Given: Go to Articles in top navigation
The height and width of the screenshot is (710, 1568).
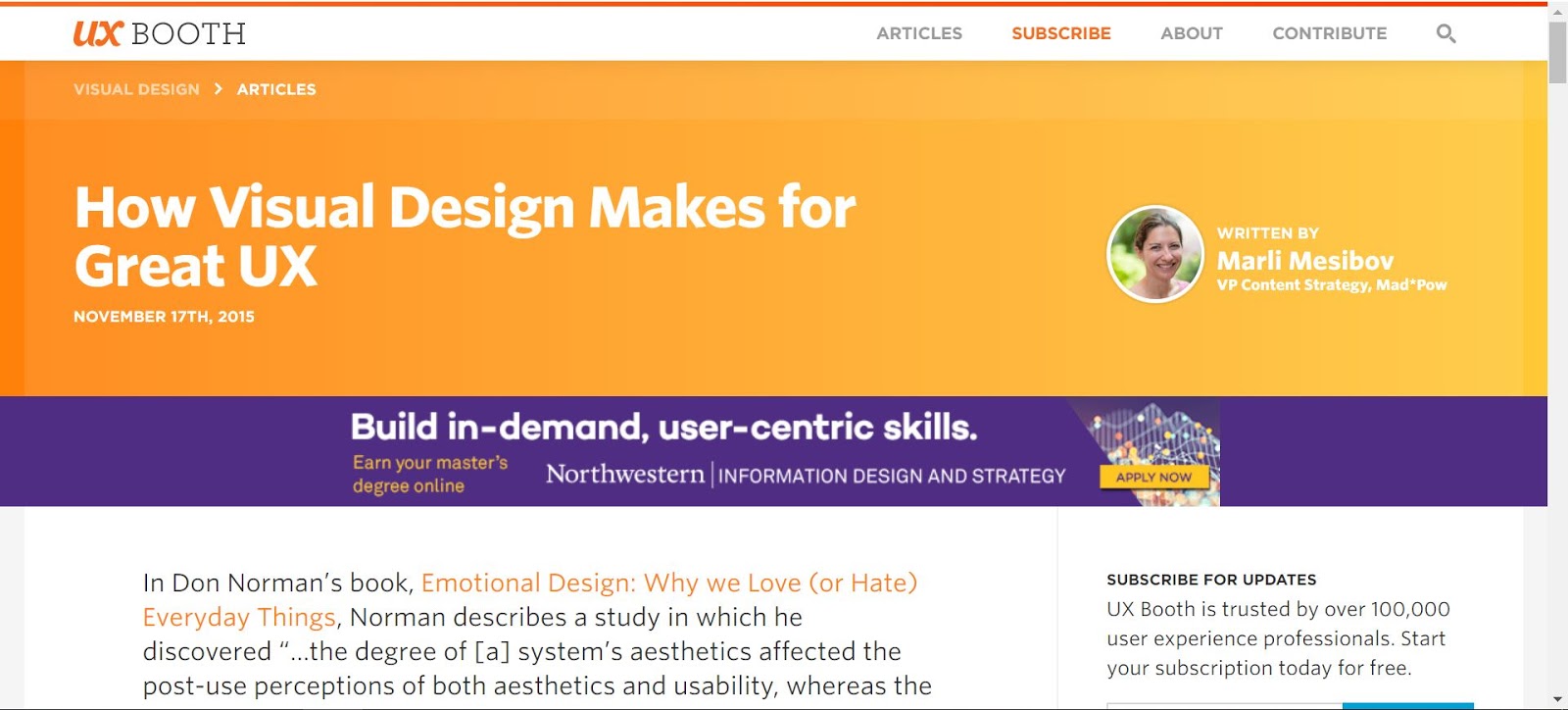Looking at the screenshot, I should click(919, 33).
